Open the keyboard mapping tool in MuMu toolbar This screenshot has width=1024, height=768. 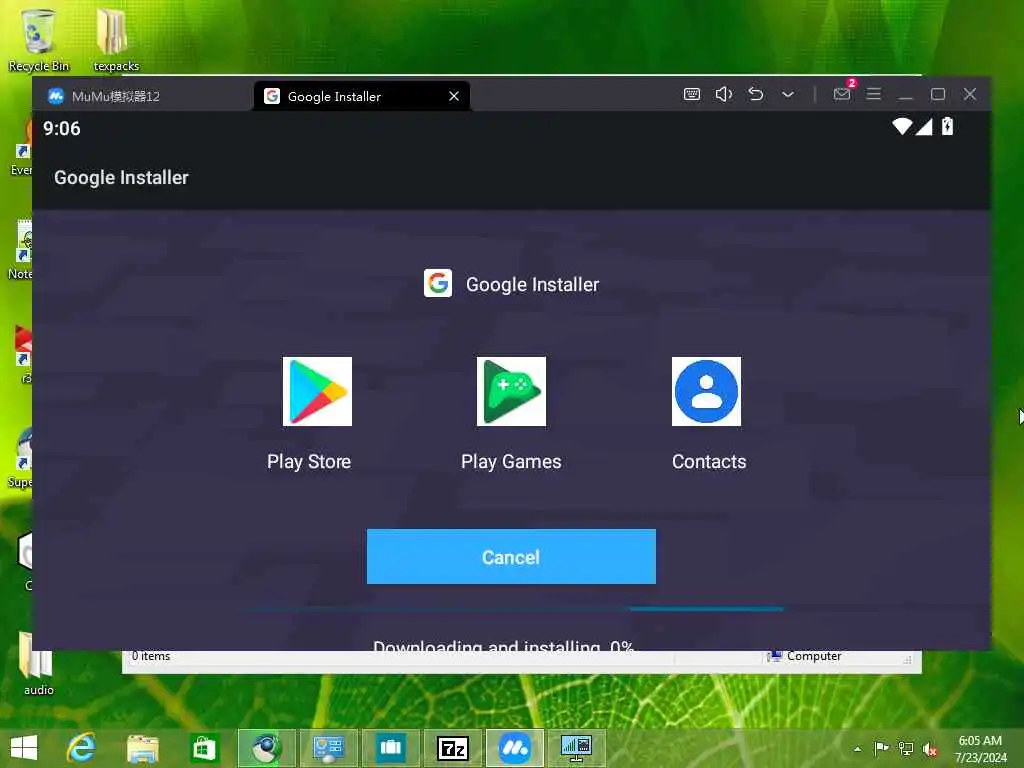(692, 94)
